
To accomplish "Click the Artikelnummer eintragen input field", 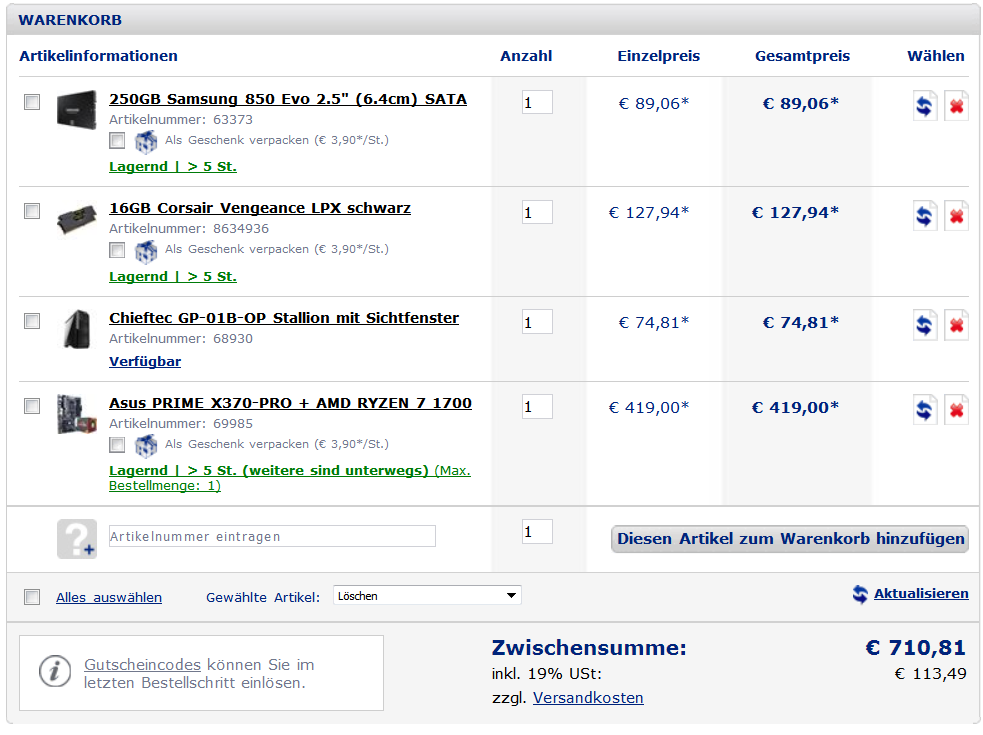I will [272, 536].
